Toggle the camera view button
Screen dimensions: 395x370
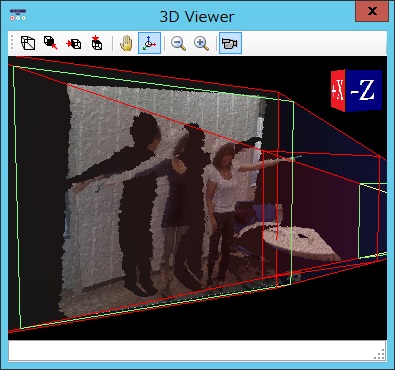click(x=230, y=43)
